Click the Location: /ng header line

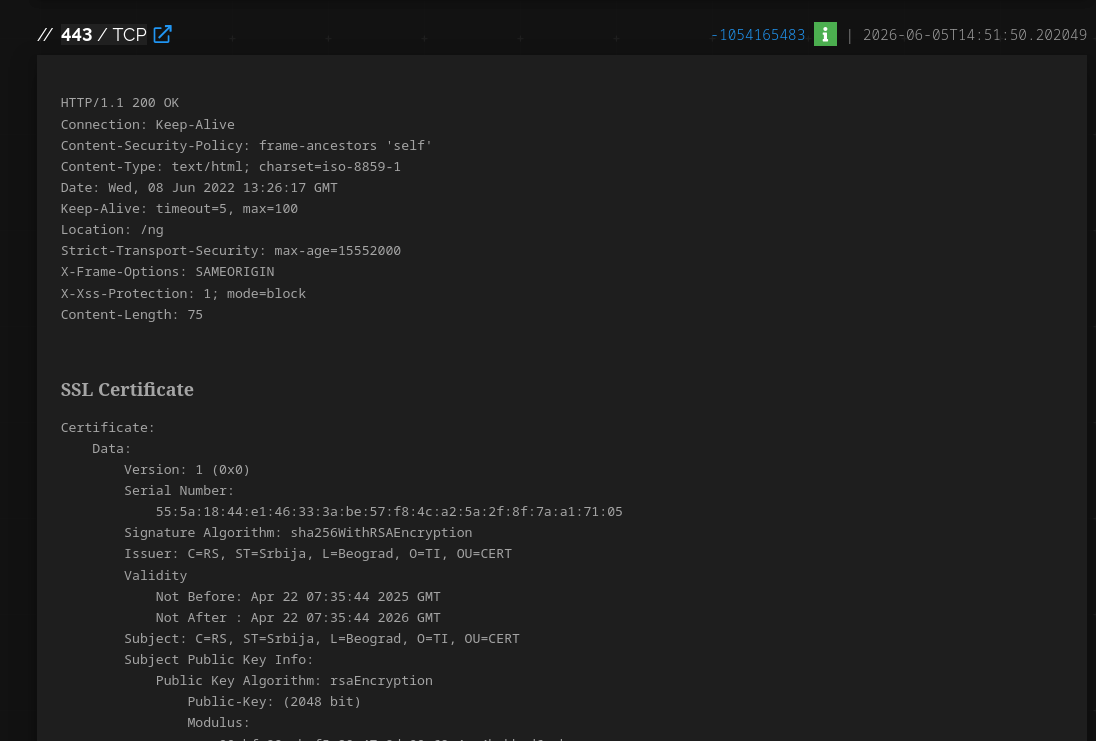[112, 229]
